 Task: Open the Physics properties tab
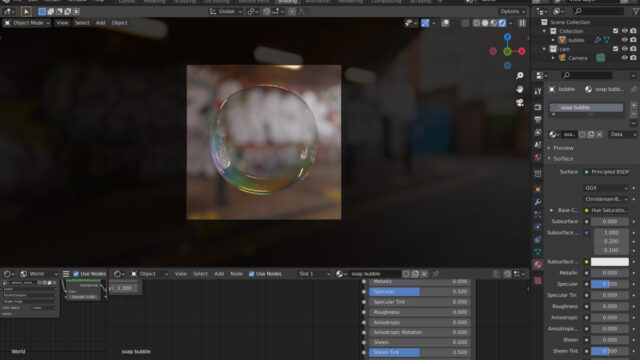[538, 227]
